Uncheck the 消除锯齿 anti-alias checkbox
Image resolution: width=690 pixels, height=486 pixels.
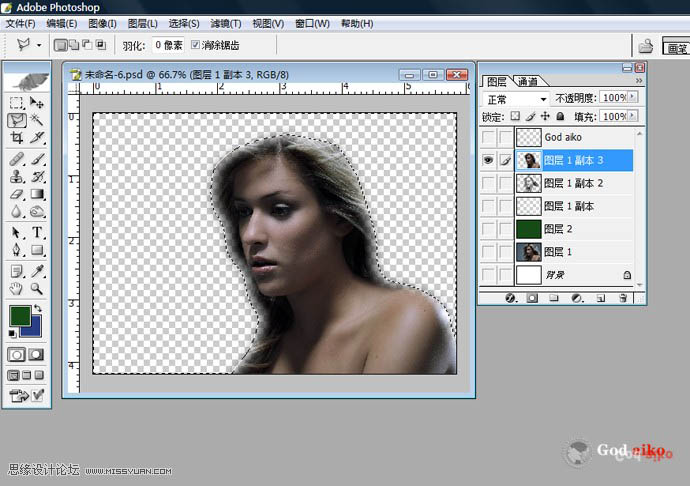click(x=195, y=45)
